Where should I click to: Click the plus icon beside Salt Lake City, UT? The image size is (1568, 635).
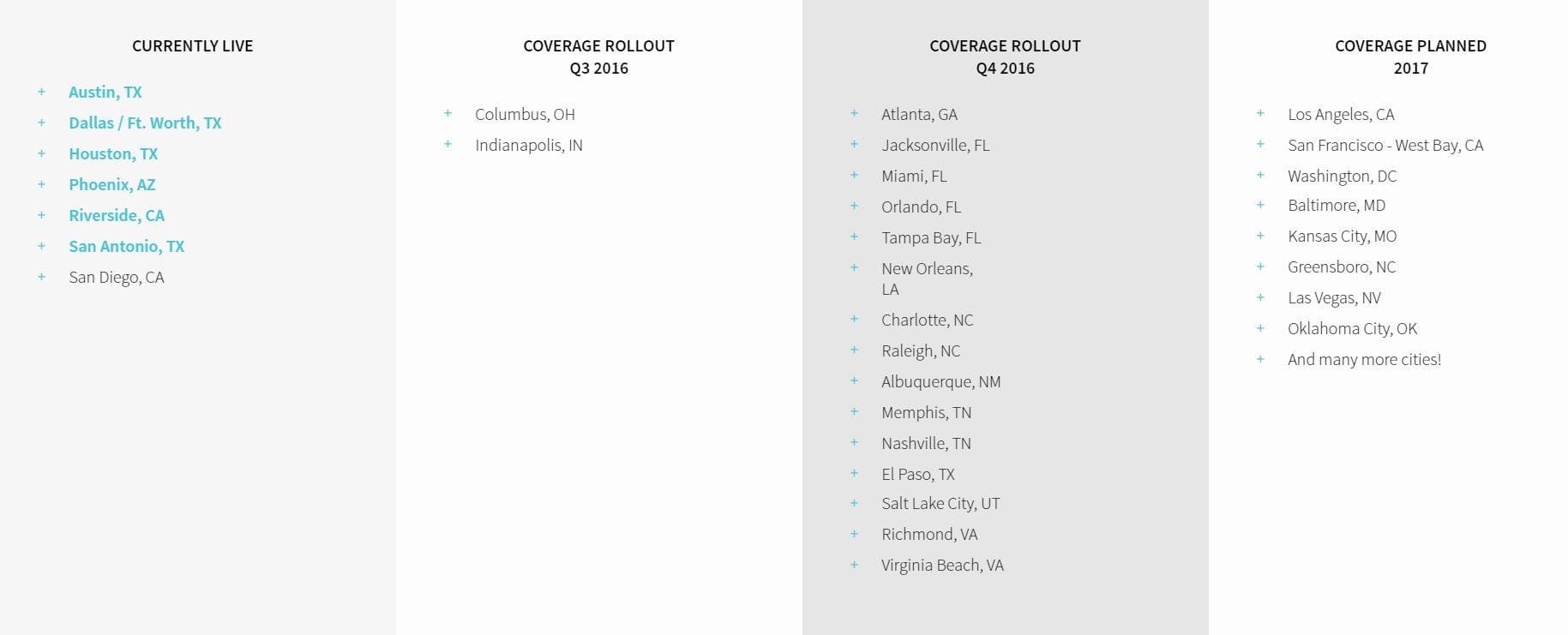pos(854,503)
